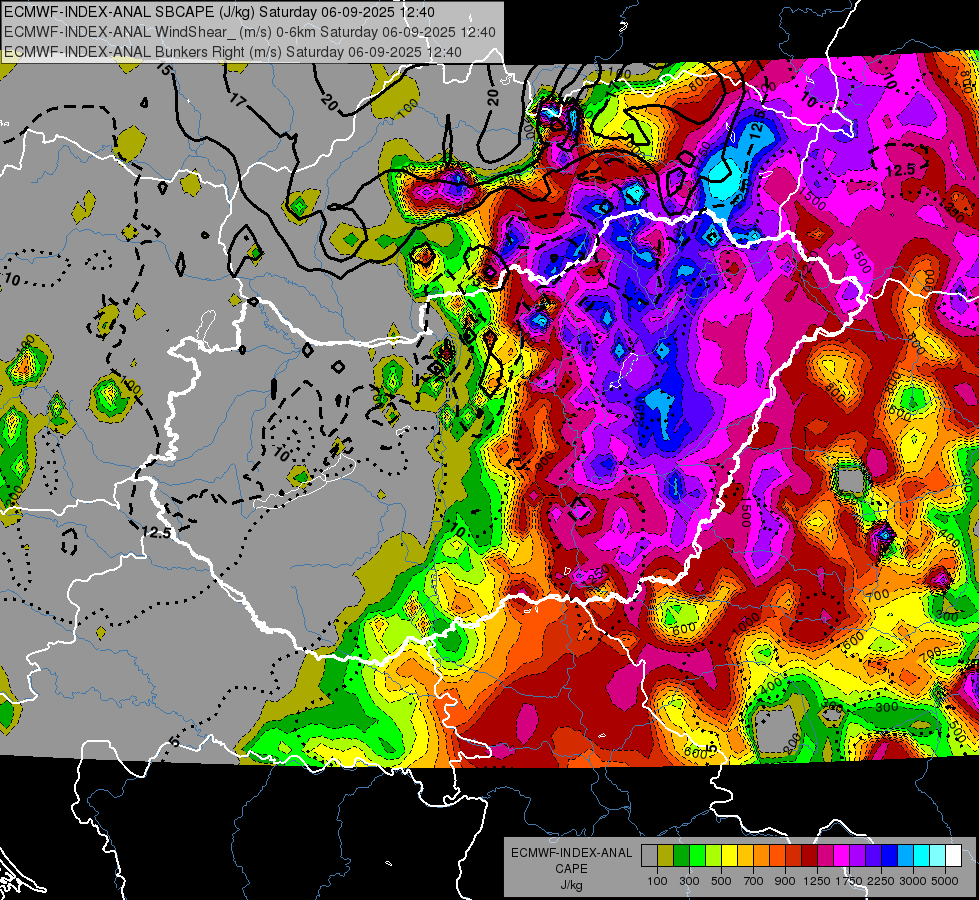Click the 100 tick label on legend
979x900 pixels.
point(657,881)
